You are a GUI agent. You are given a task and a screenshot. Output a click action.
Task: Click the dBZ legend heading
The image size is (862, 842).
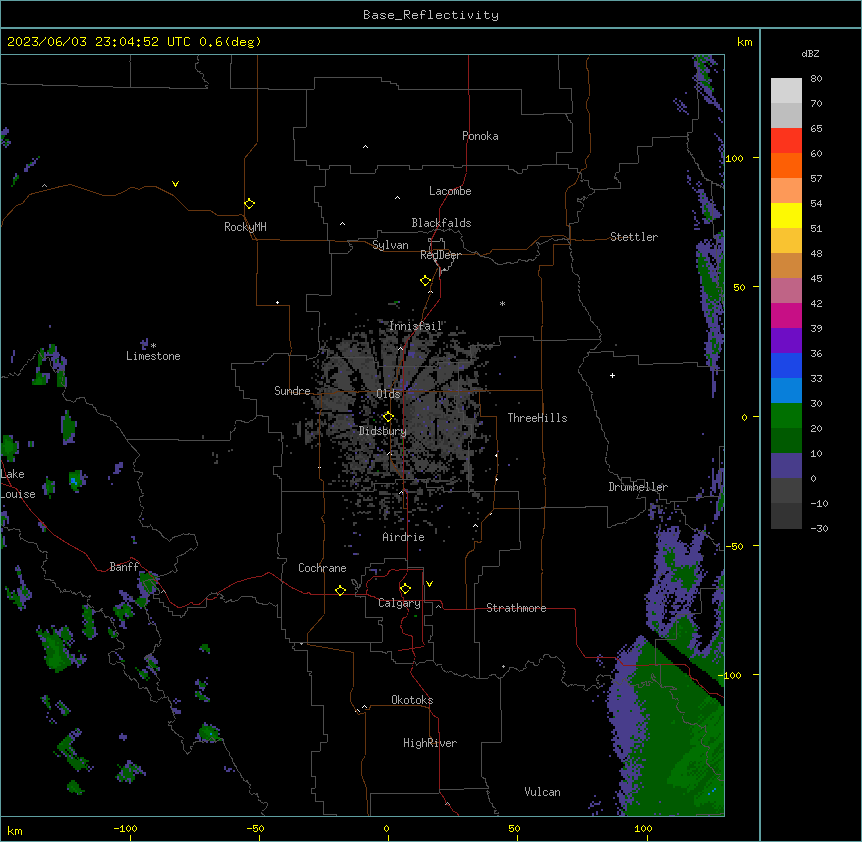click(810, 54)
